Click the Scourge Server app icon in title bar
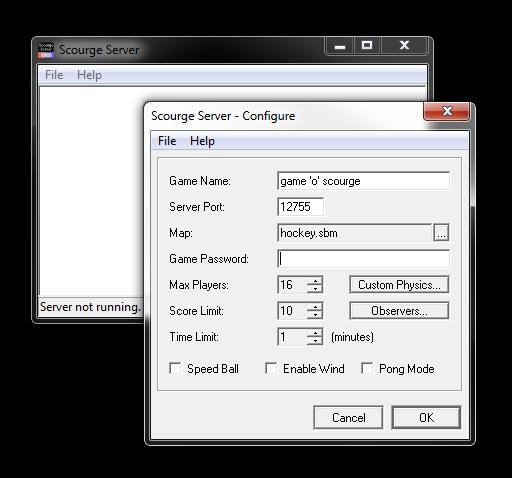512x478 pixels. pyautogui.click(x=46, y=50)
